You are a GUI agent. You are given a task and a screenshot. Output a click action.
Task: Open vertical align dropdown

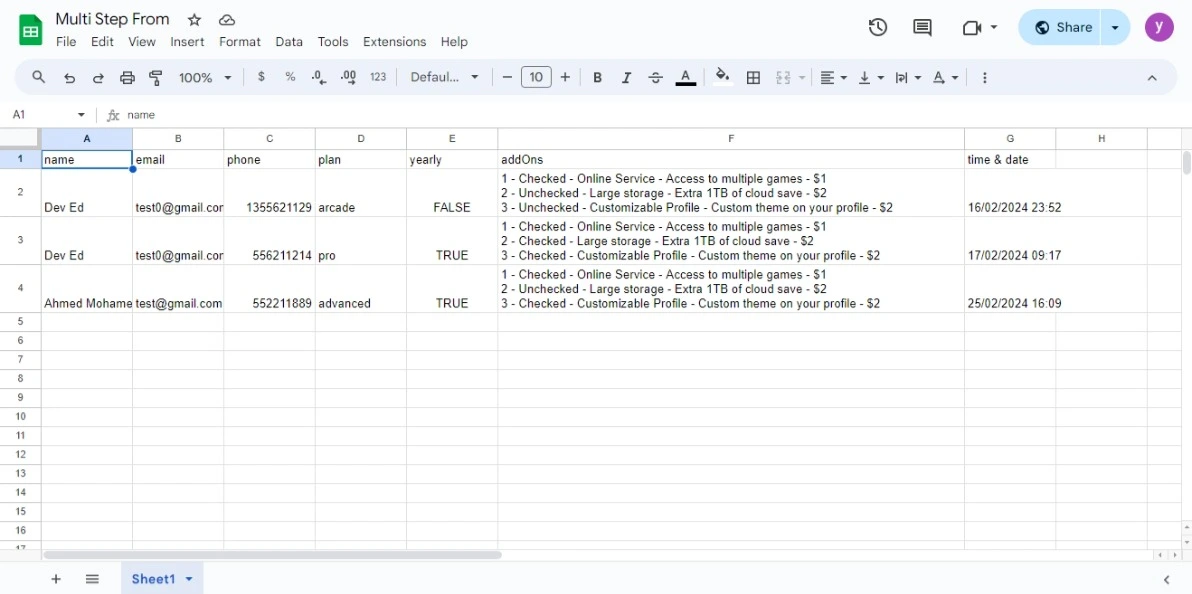tap(871, 78)
